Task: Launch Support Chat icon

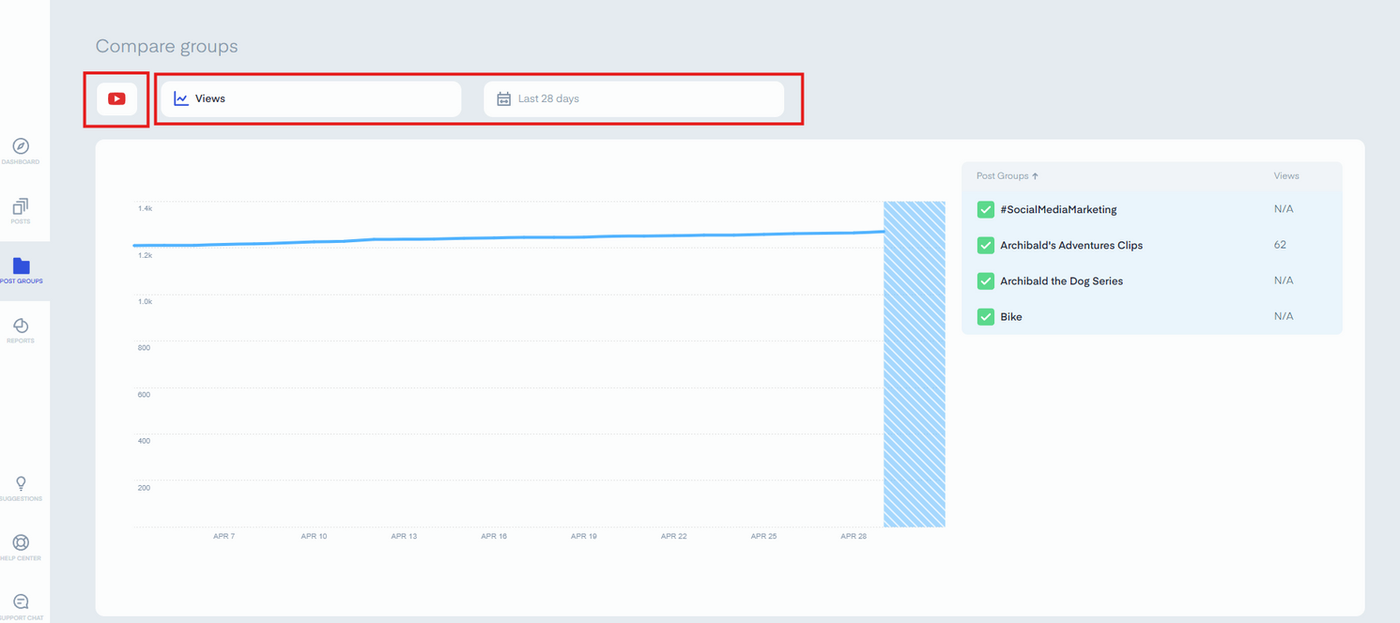Action: pos(21,602)
